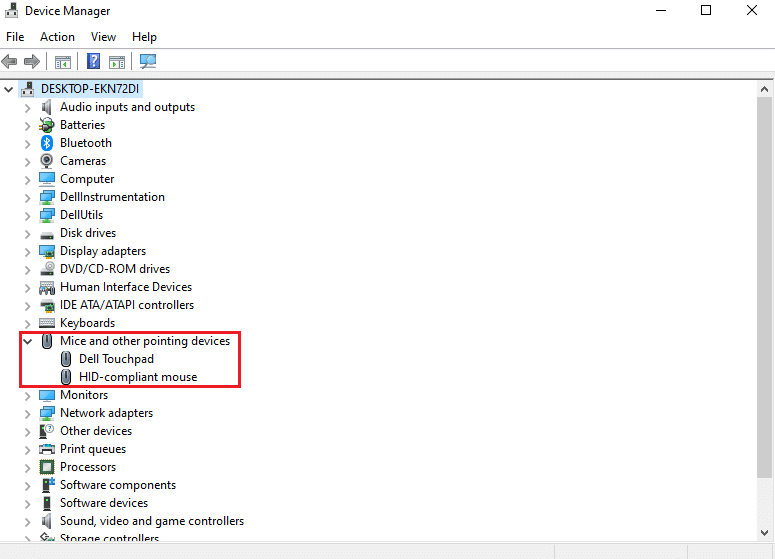Click the Audio inputs and outputs speaker icon

point(47,107)
